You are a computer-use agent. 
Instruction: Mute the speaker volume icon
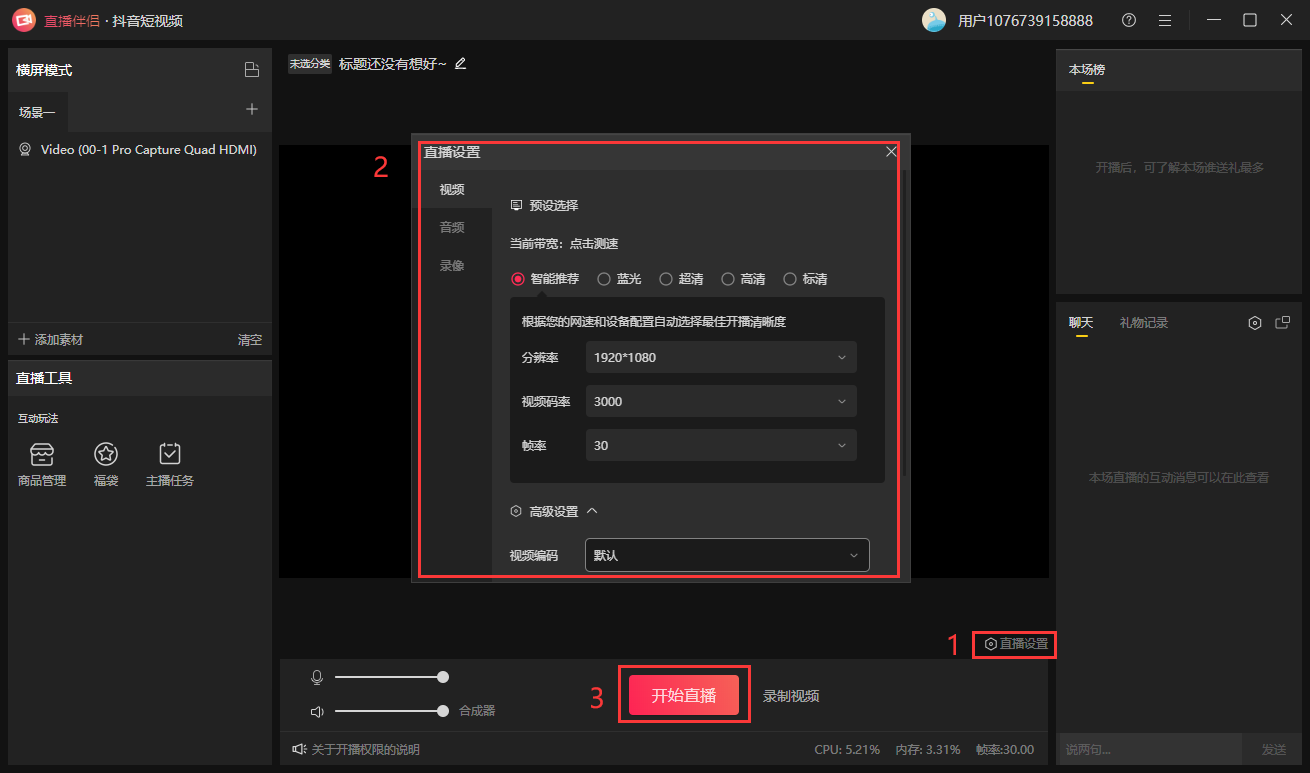point(317,711)
